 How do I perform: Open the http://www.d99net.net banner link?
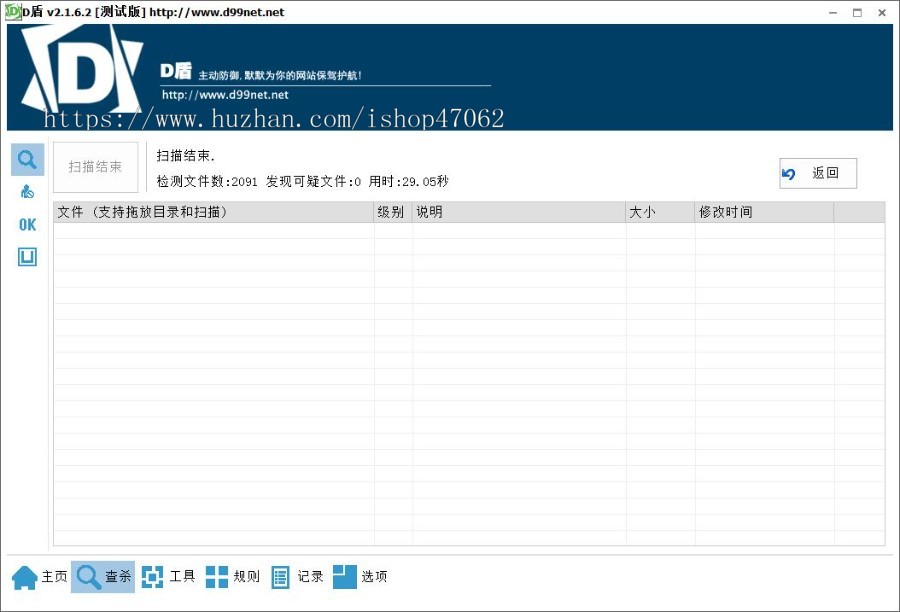click(x=225, y=95)
